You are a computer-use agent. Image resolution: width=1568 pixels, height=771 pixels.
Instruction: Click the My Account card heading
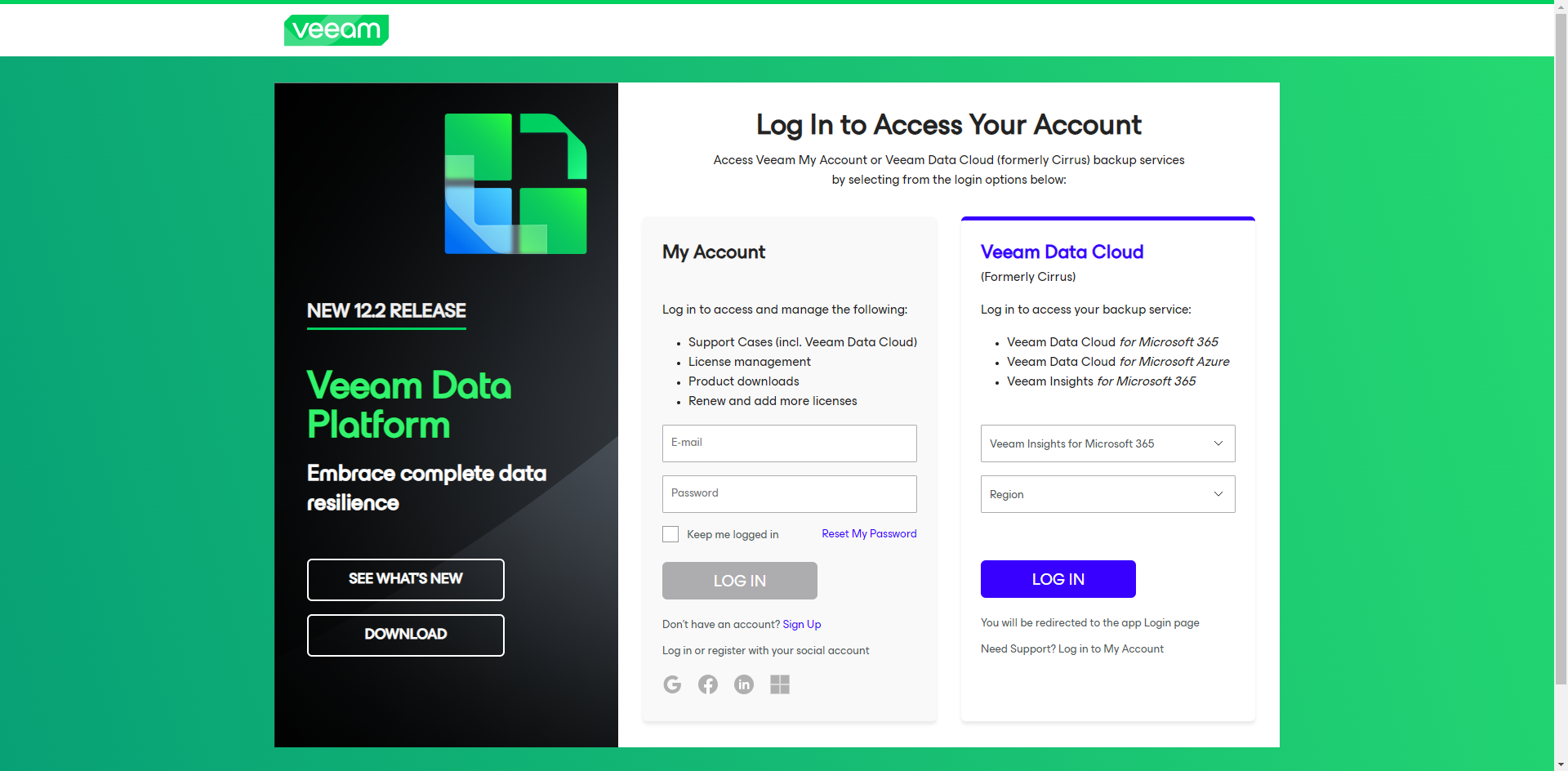coord(714,252)
